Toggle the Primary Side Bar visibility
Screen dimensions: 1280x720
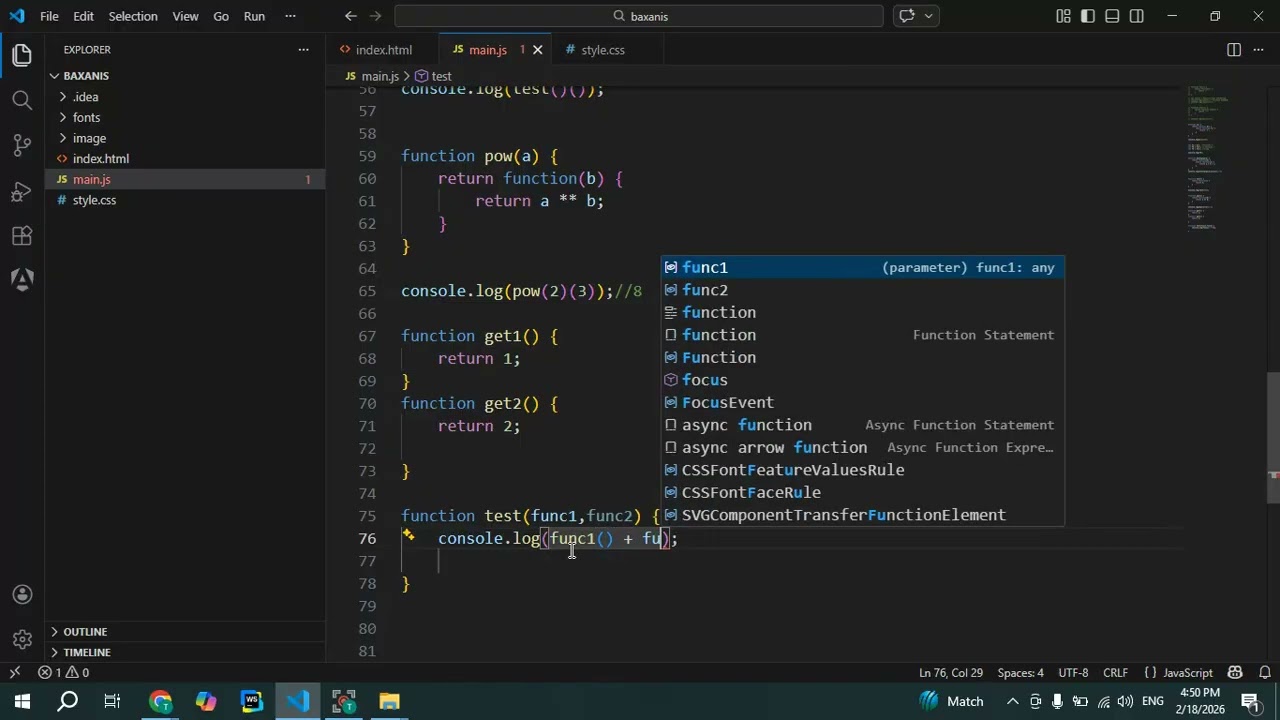(1087, 16)
